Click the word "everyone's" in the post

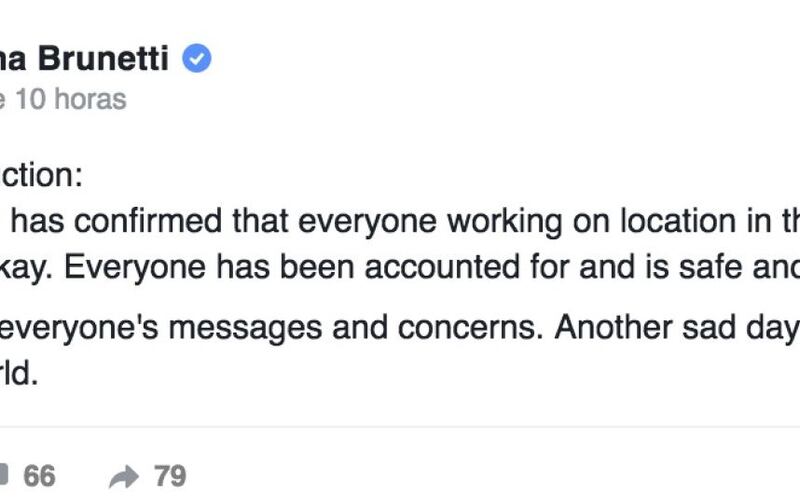click(x=79, y=328)
